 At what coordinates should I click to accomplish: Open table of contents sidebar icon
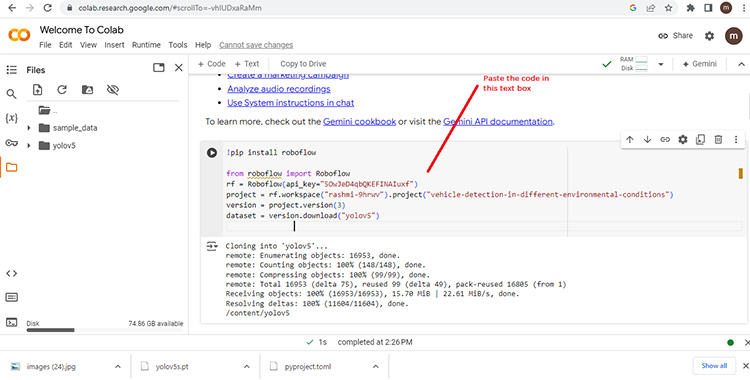[x=11, y=70]
